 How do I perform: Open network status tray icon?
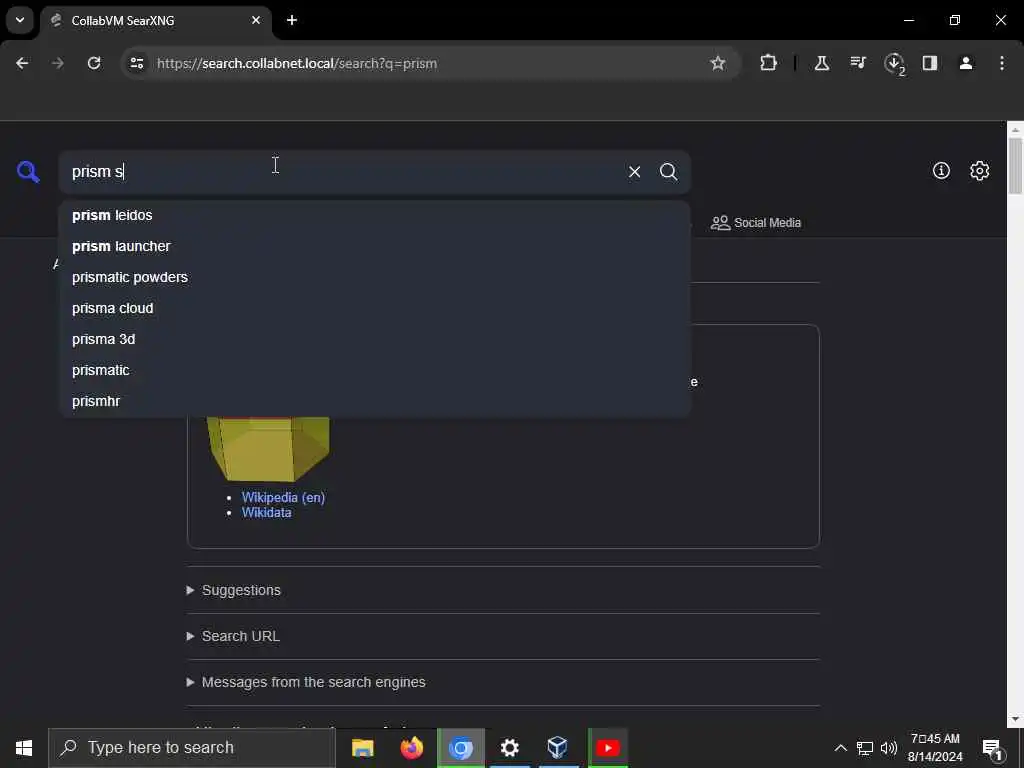pyautogui.click(x=865, y=748)
